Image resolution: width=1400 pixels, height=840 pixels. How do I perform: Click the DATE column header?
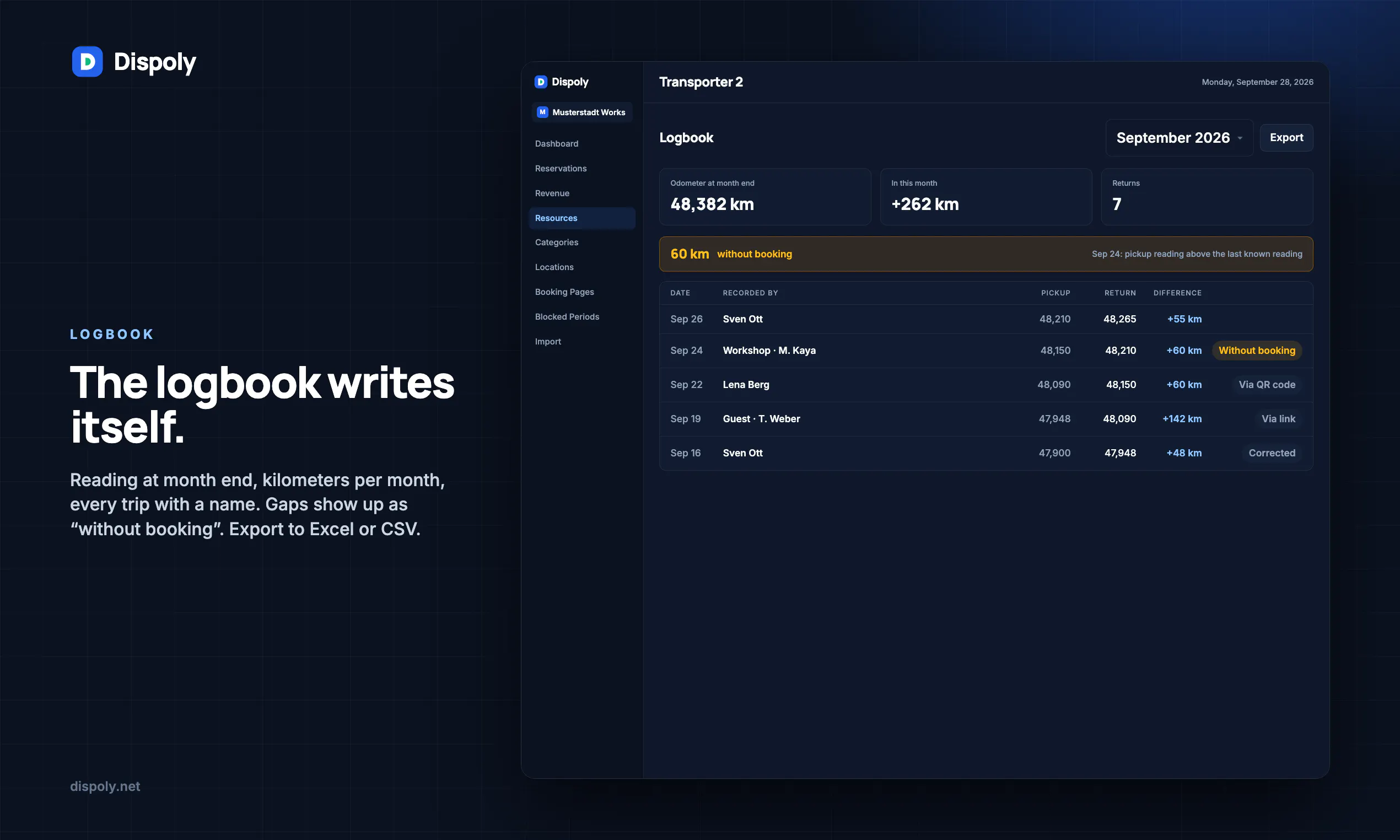(680, 293)
